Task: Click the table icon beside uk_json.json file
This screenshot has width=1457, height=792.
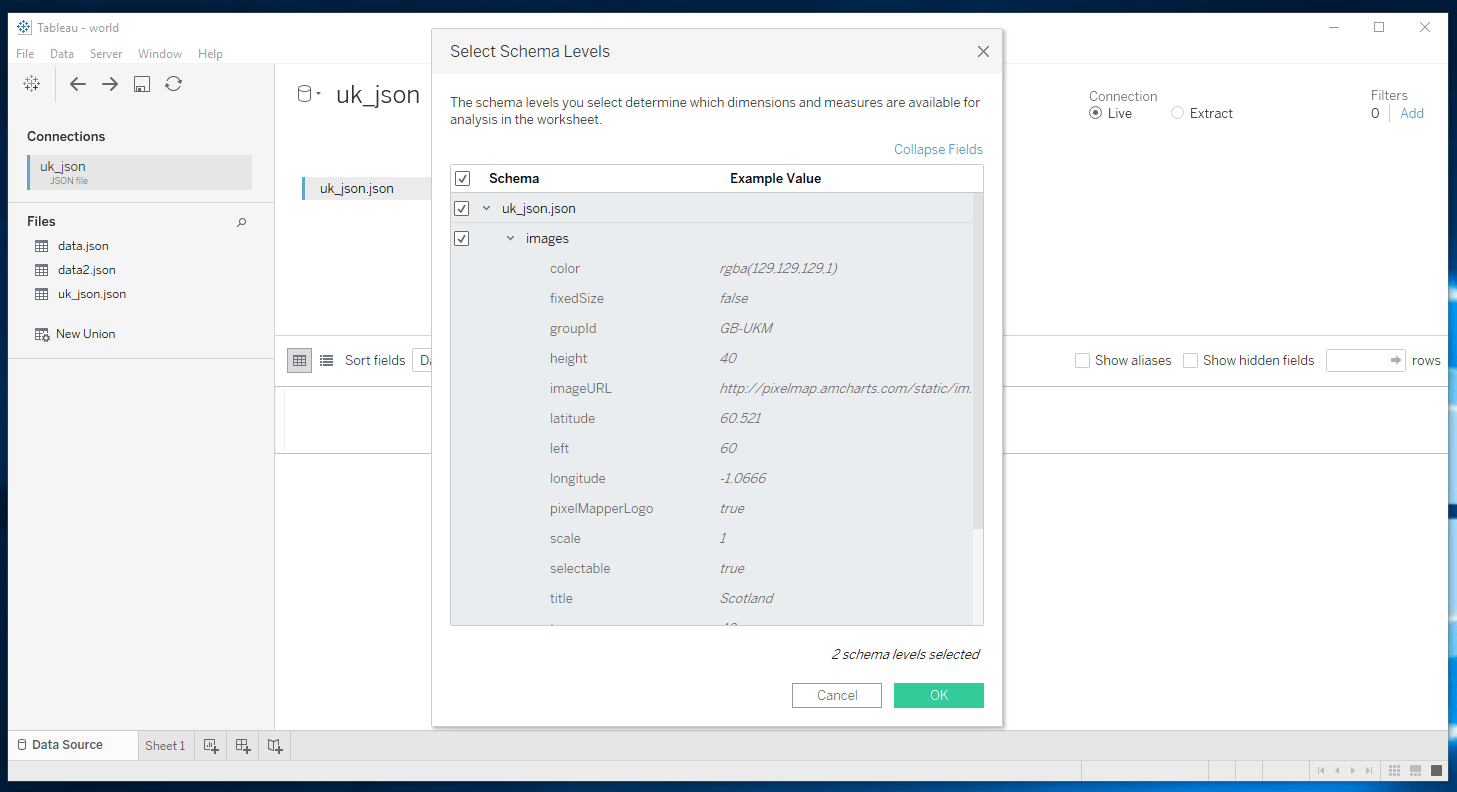Action: coord(42,294)
